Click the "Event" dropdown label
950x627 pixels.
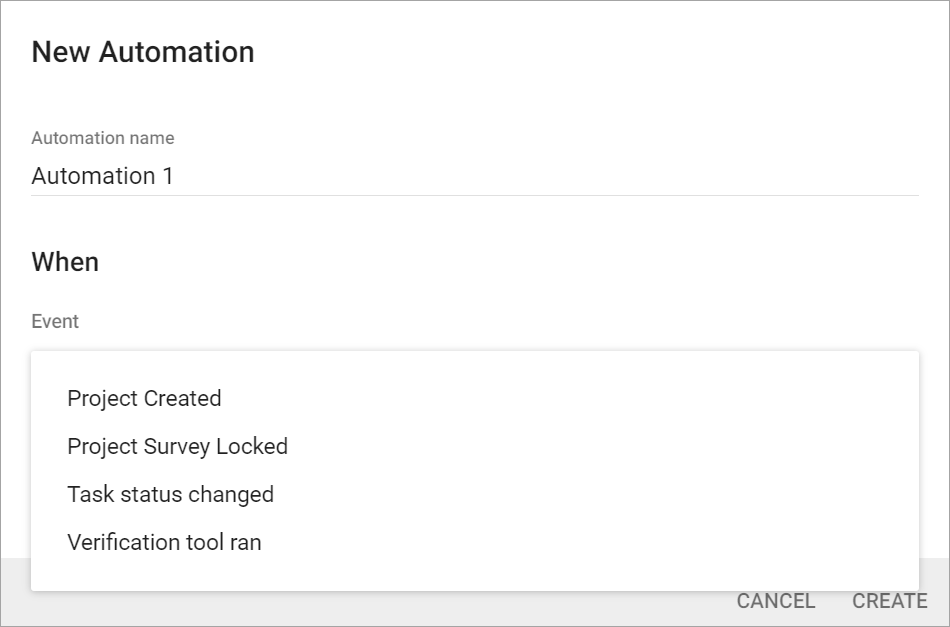[55, 321]
